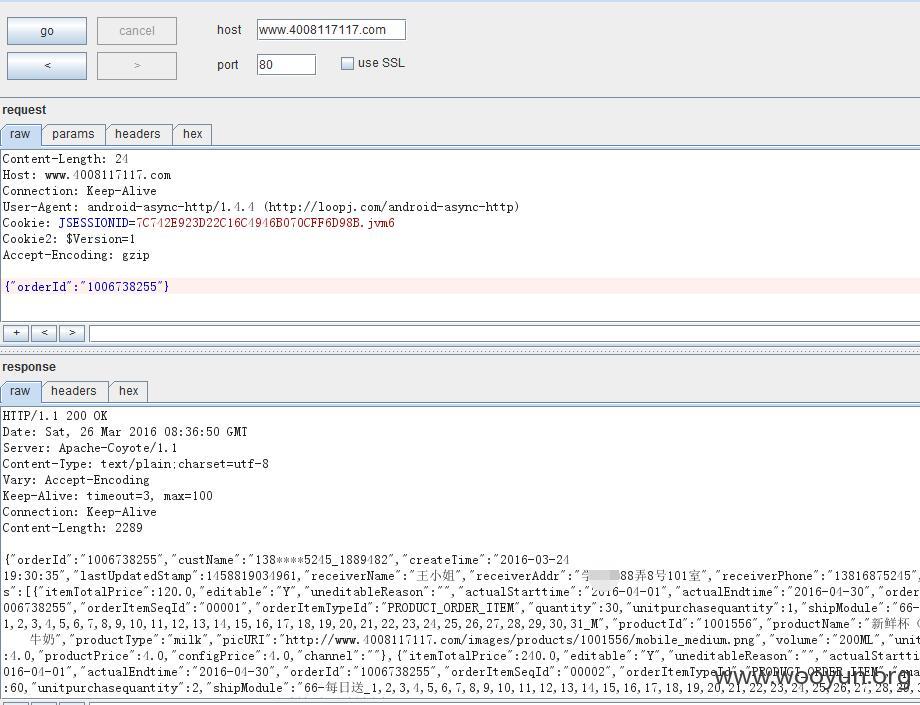
Task: Click the Keep-Alive timeout=3 line
Action: [x=108, y=496]
